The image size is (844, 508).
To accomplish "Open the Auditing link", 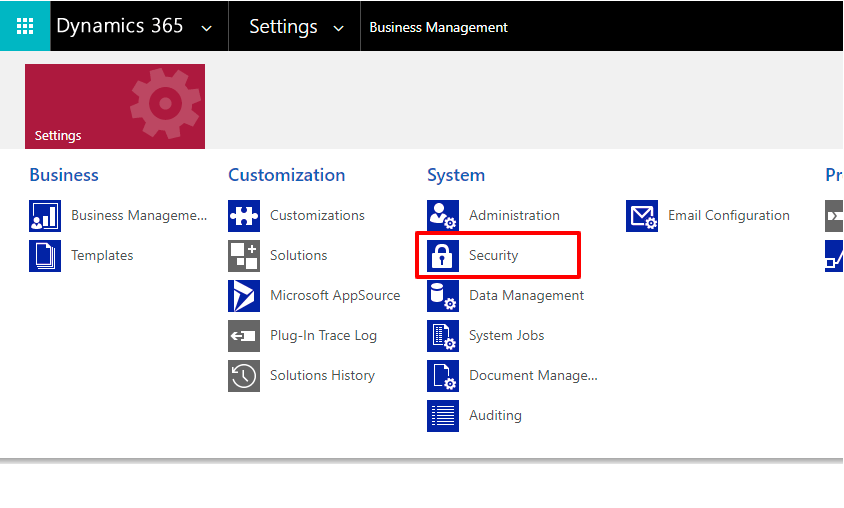I will [x=495, y=416].
